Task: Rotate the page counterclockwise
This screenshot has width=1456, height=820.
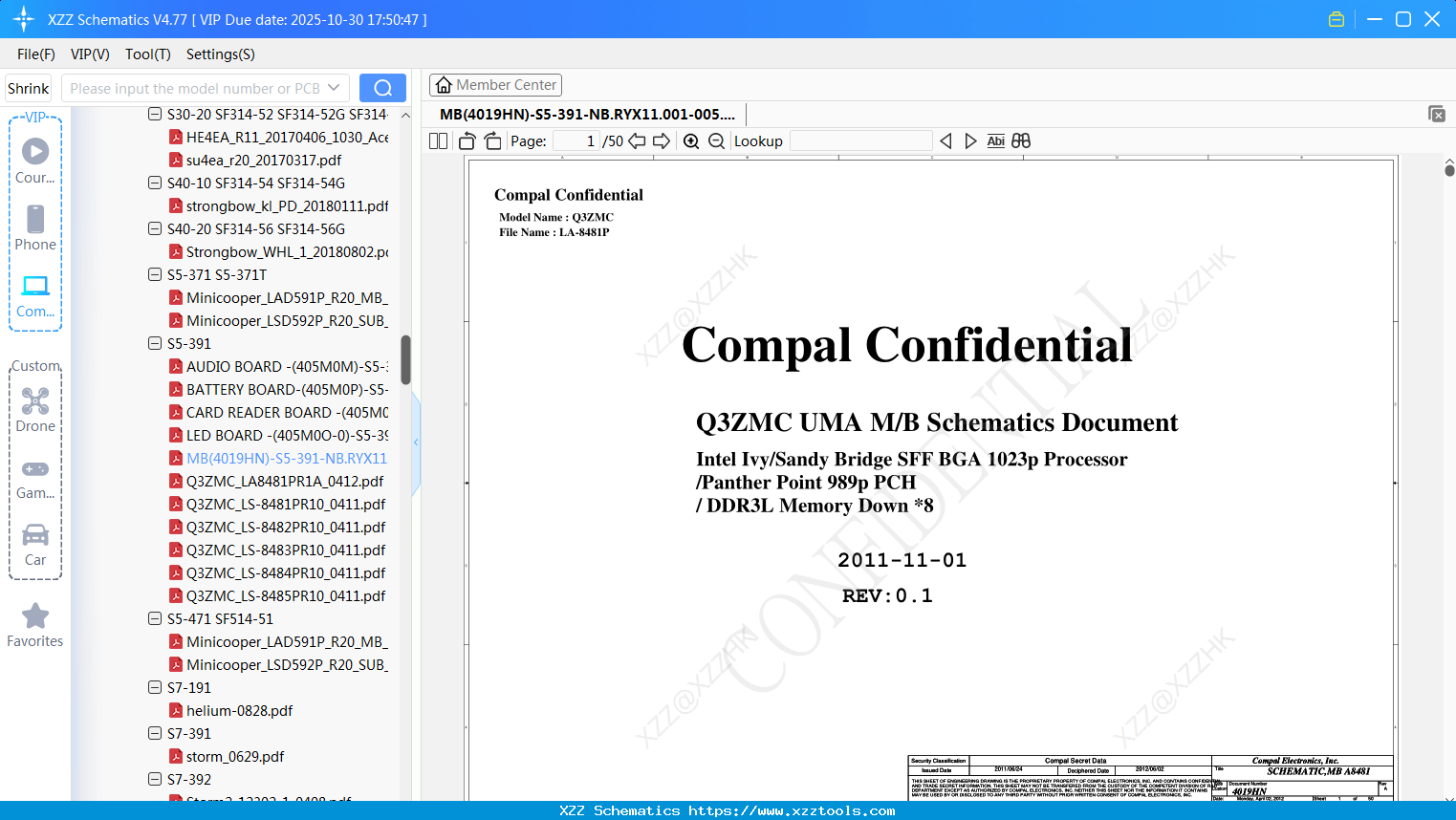Action: pyautogui.click(x=467, y=141)
